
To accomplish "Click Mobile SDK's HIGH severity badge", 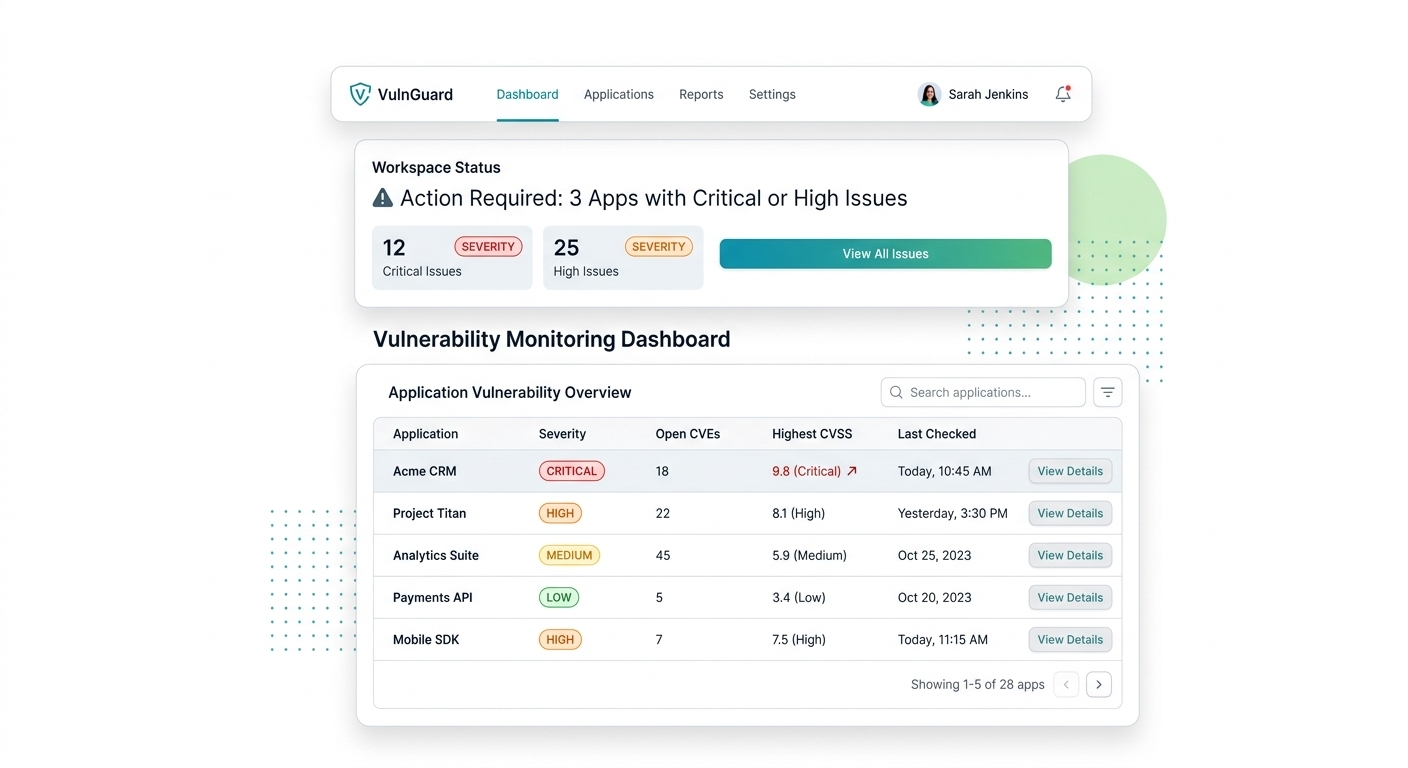I will click(x=560, y=639).
